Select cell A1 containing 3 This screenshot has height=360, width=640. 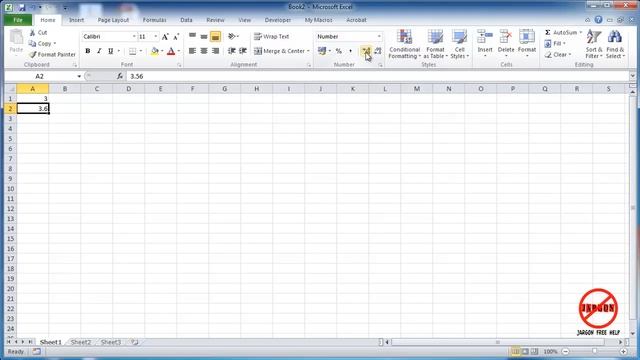(33, 98)
